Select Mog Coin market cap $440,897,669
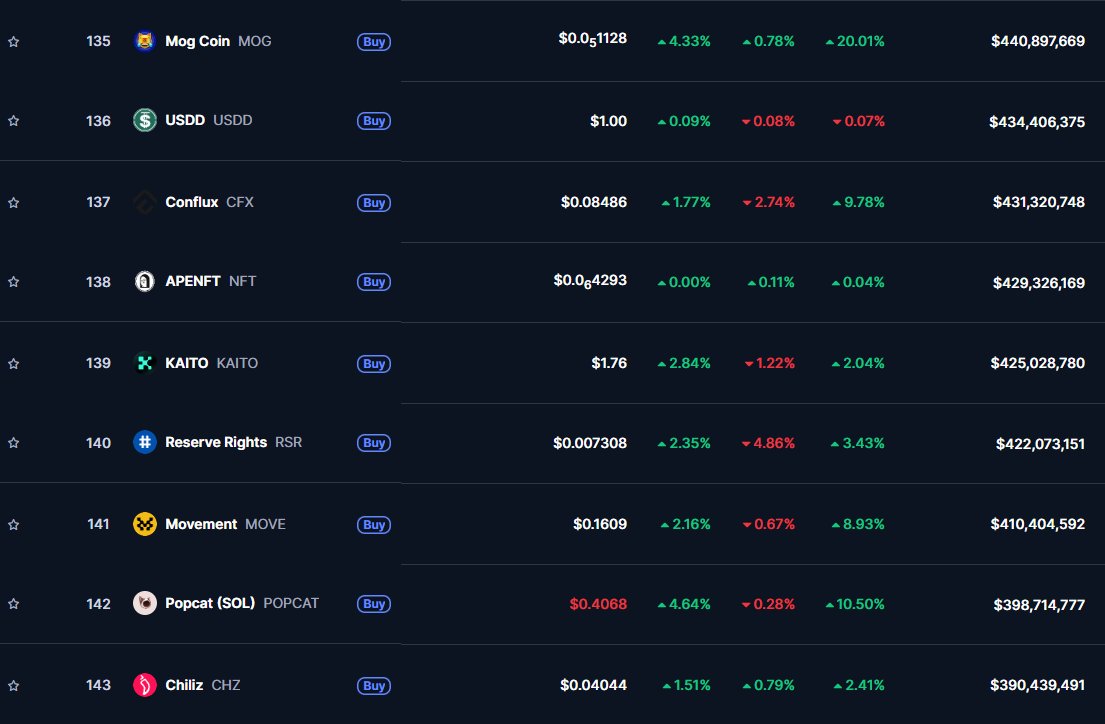The height and width of the screenshot is (724, 1105). click(1037, 41)
